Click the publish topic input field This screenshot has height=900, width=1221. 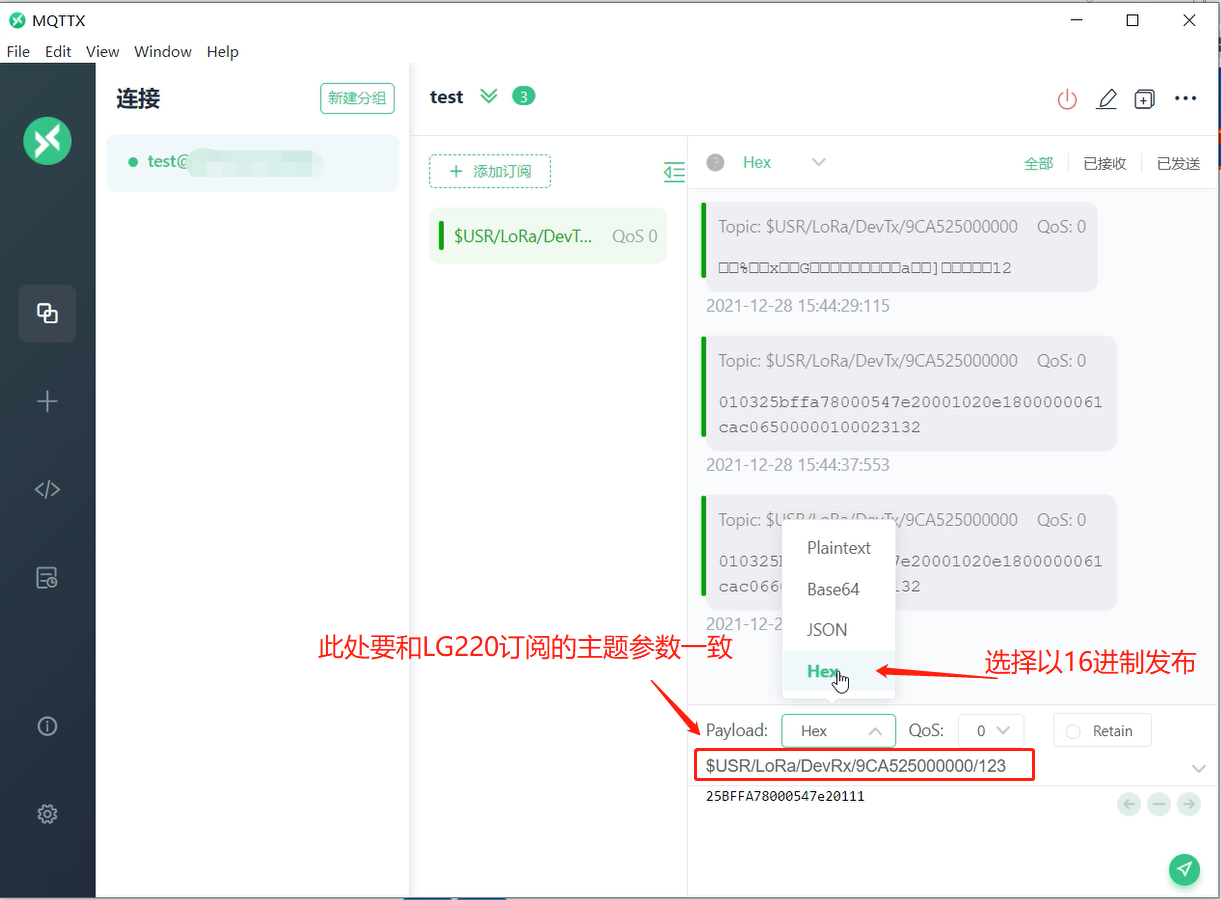[864, 766]
